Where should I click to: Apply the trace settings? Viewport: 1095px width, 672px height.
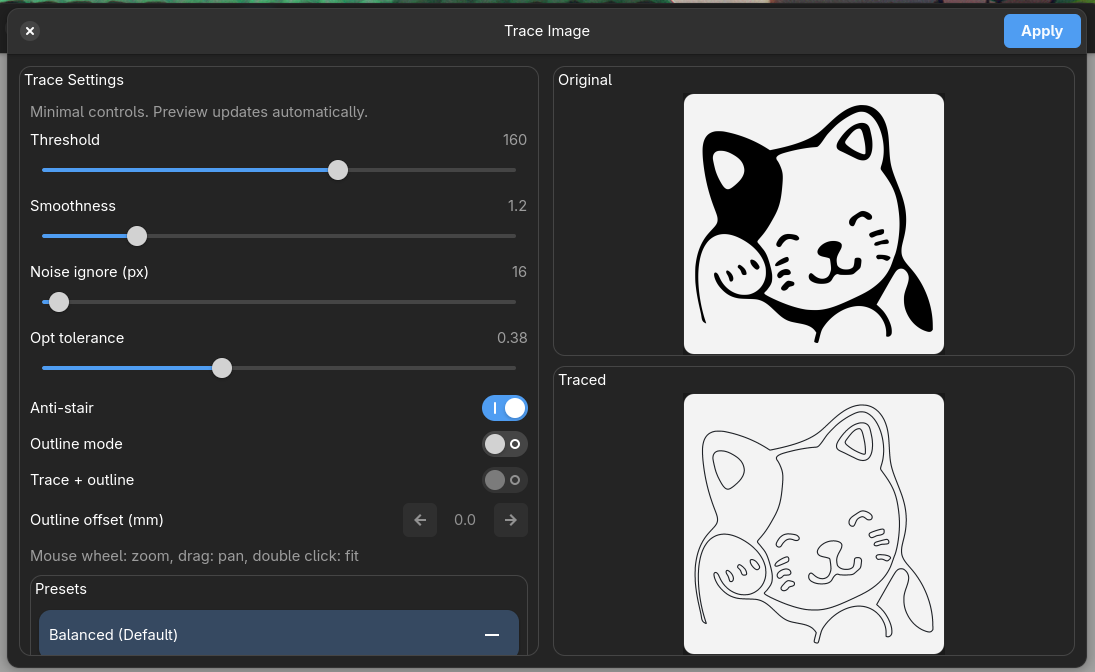(1041, 31)
